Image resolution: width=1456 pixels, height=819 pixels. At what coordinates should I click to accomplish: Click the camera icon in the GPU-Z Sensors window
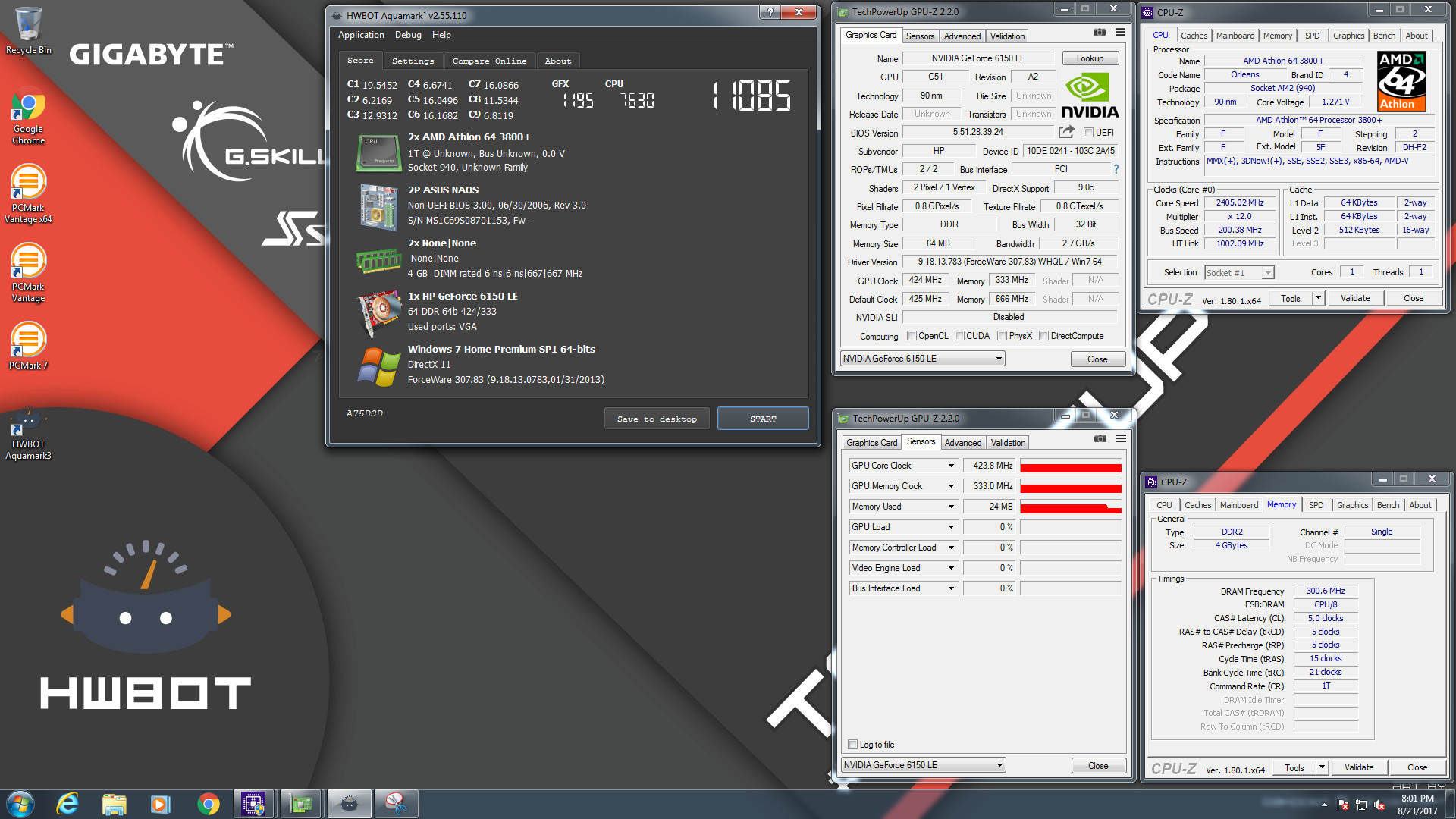[x=1100, y=438]
